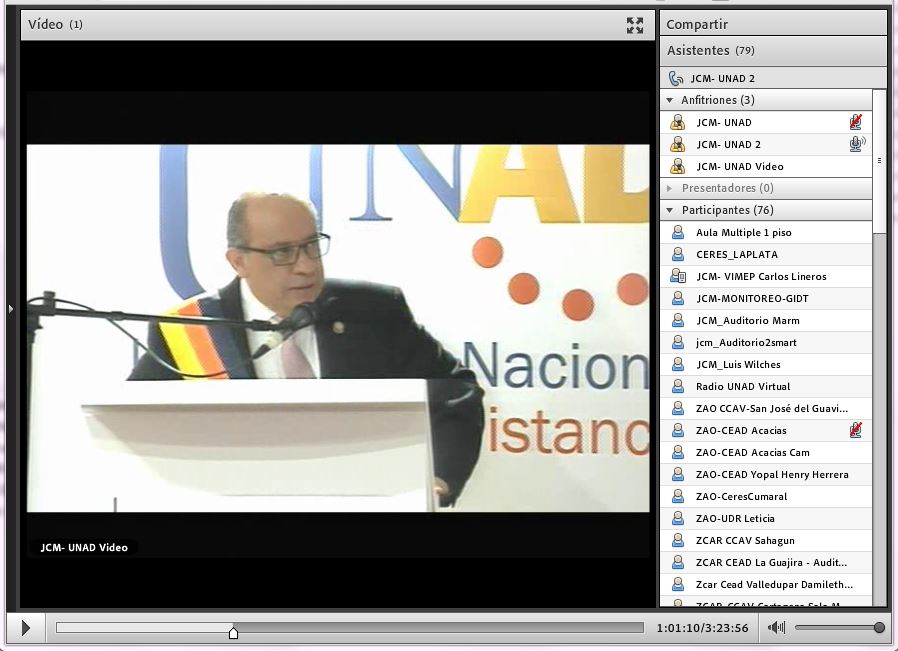Select participant ZAO-CEAD Acacias
This screenshot has width=898, height=651.
766,431
